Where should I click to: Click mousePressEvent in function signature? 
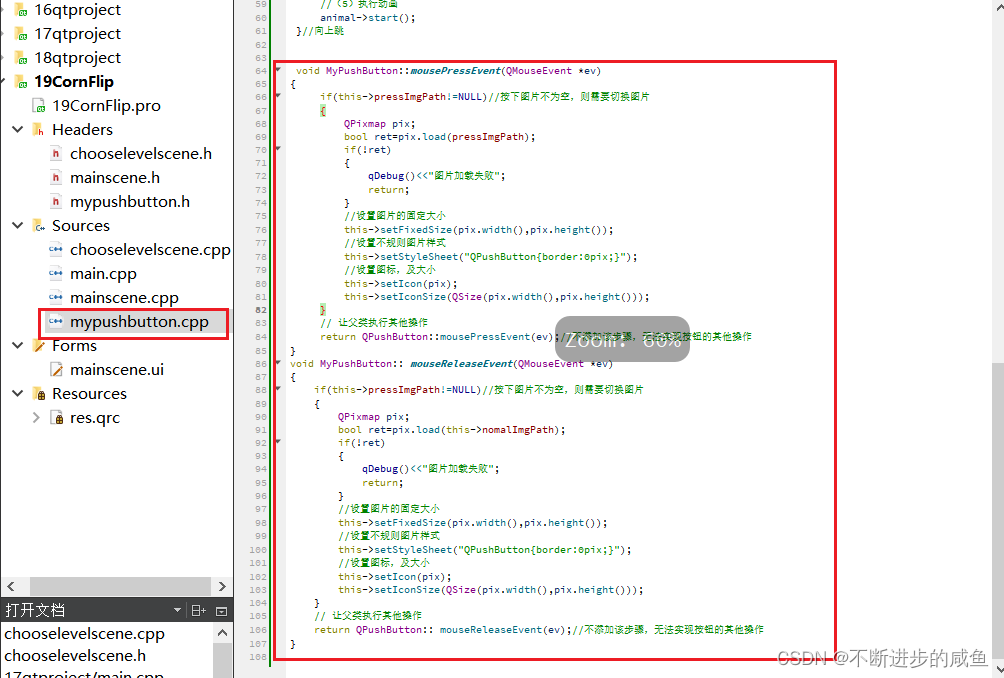point(455,70)
